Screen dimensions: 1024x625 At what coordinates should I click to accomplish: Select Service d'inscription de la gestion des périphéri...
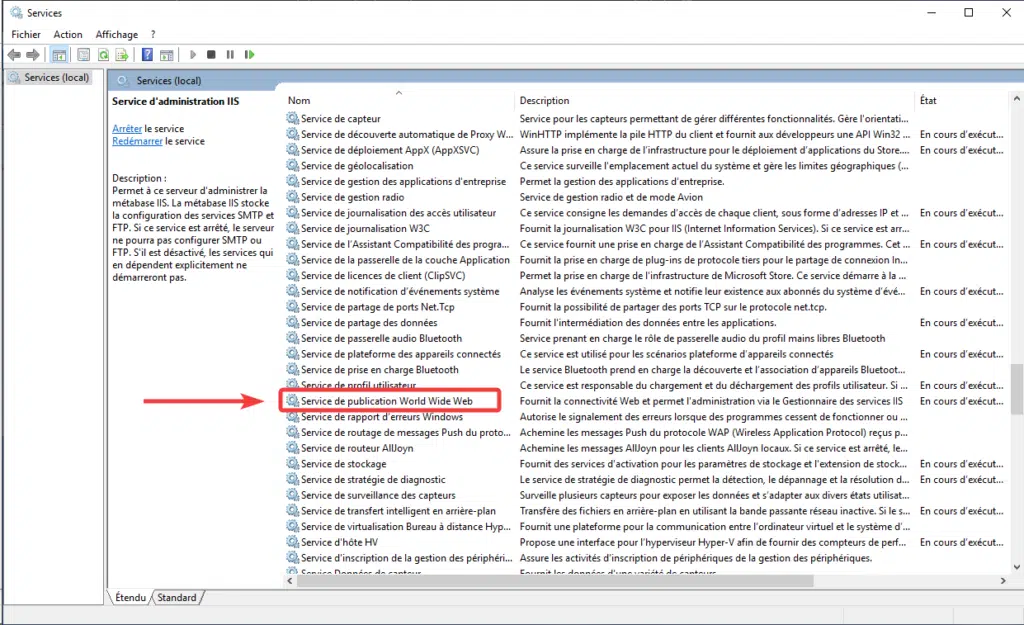(x=406, y=557)
